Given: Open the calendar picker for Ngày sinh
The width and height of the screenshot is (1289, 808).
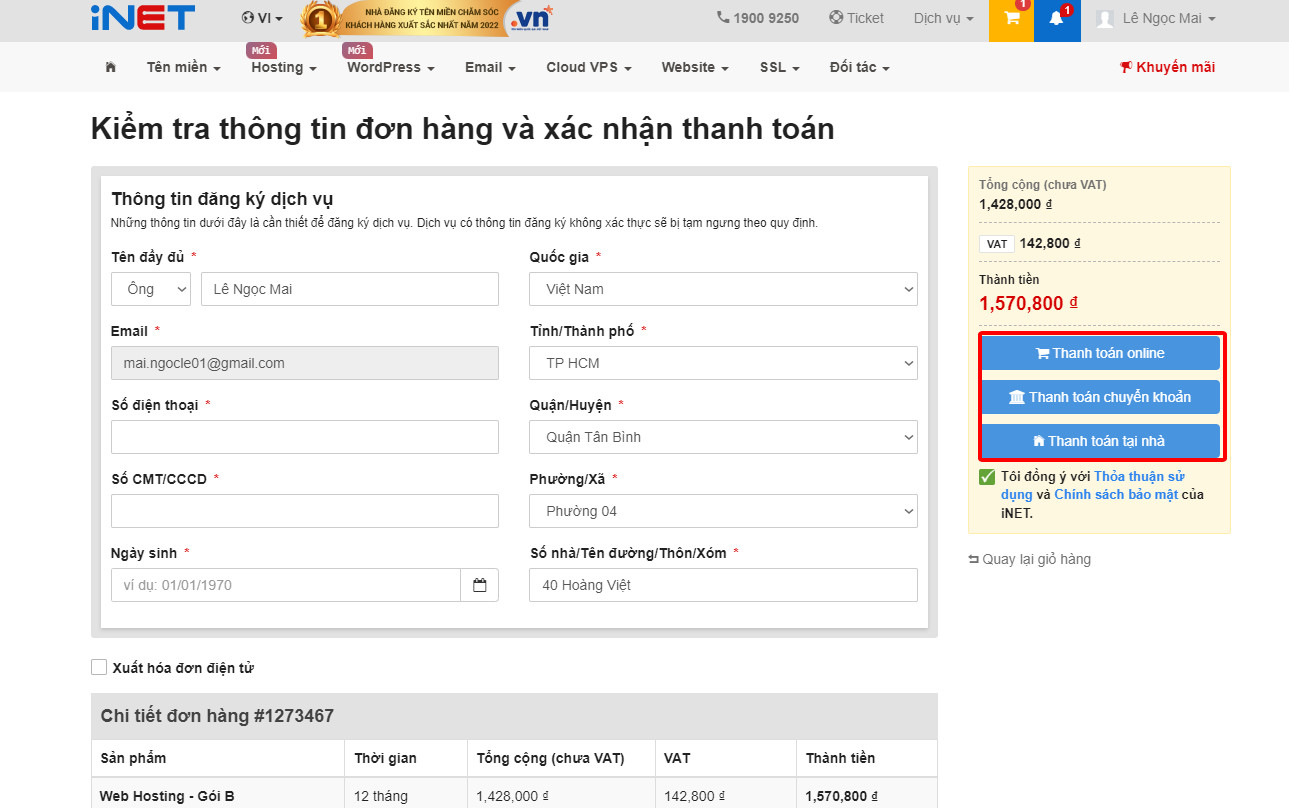Looking at the screenshot, I should [479, 584].
